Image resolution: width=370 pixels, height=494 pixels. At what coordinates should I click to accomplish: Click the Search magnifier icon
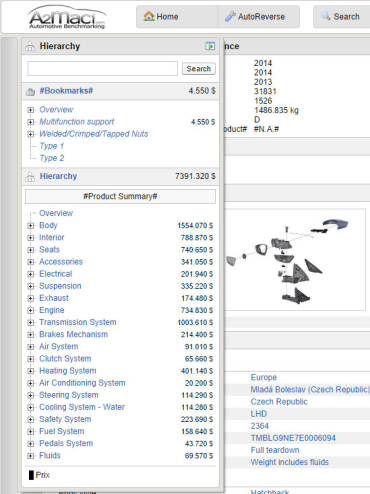click(x=325, y=15)
